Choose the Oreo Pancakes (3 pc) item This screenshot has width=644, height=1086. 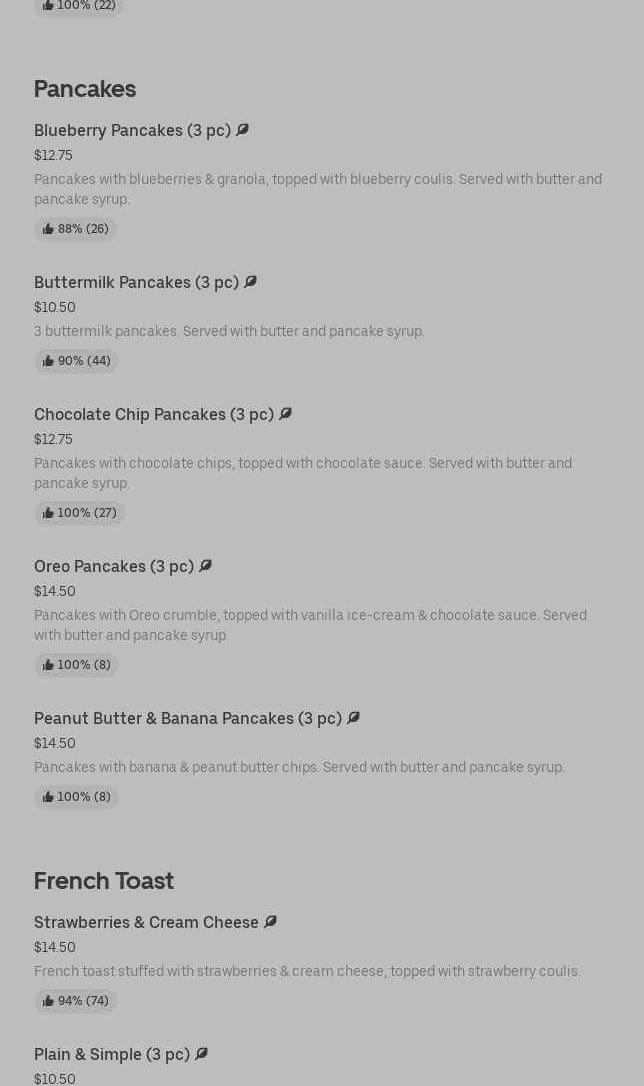[114, 567]
